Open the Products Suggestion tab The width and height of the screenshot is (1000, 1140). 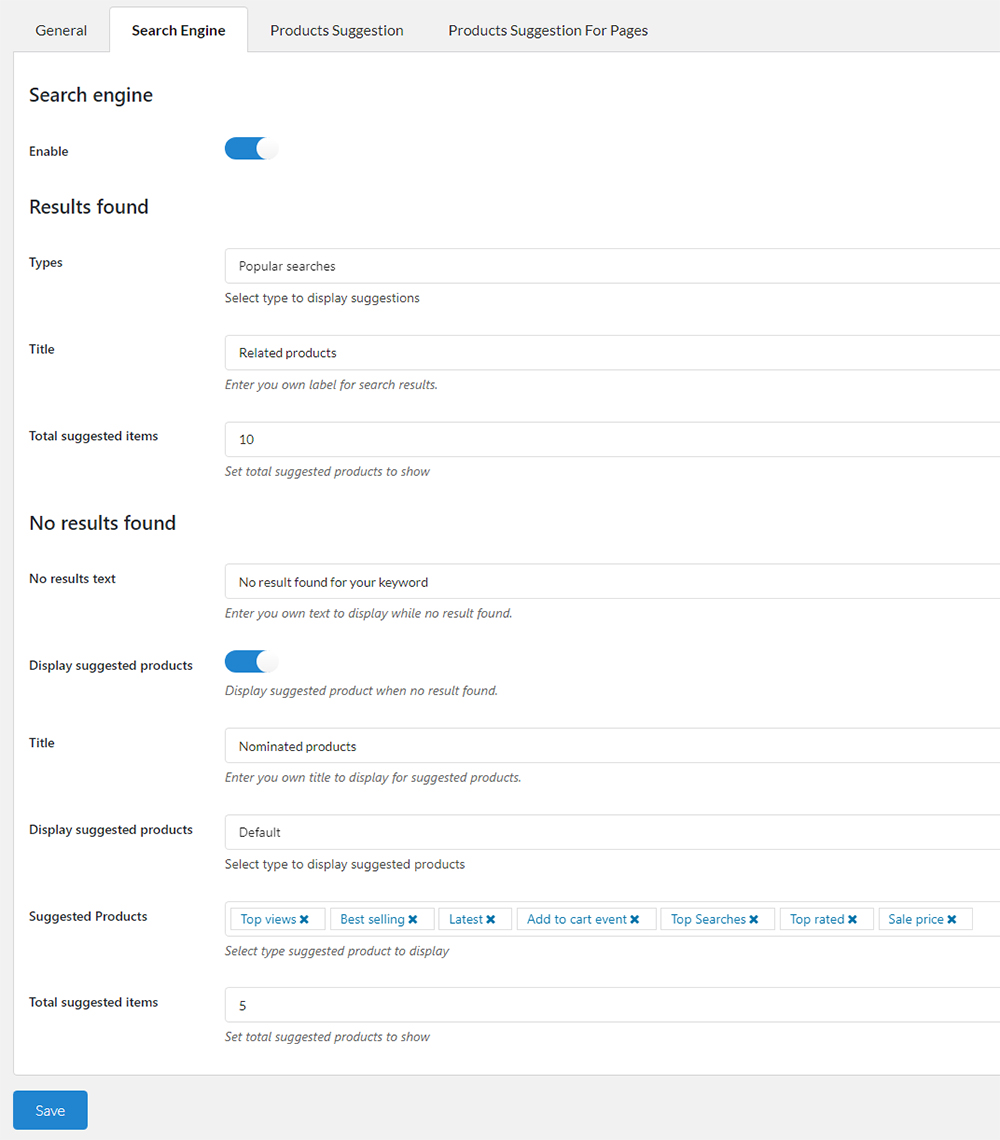tap(336, 30)
